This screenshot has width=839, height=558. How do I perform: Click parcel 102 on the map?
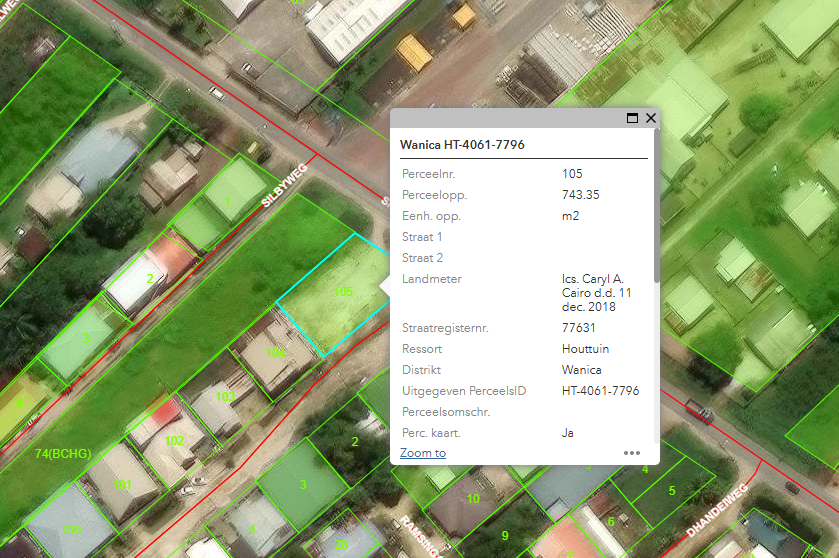pos(174,439)
